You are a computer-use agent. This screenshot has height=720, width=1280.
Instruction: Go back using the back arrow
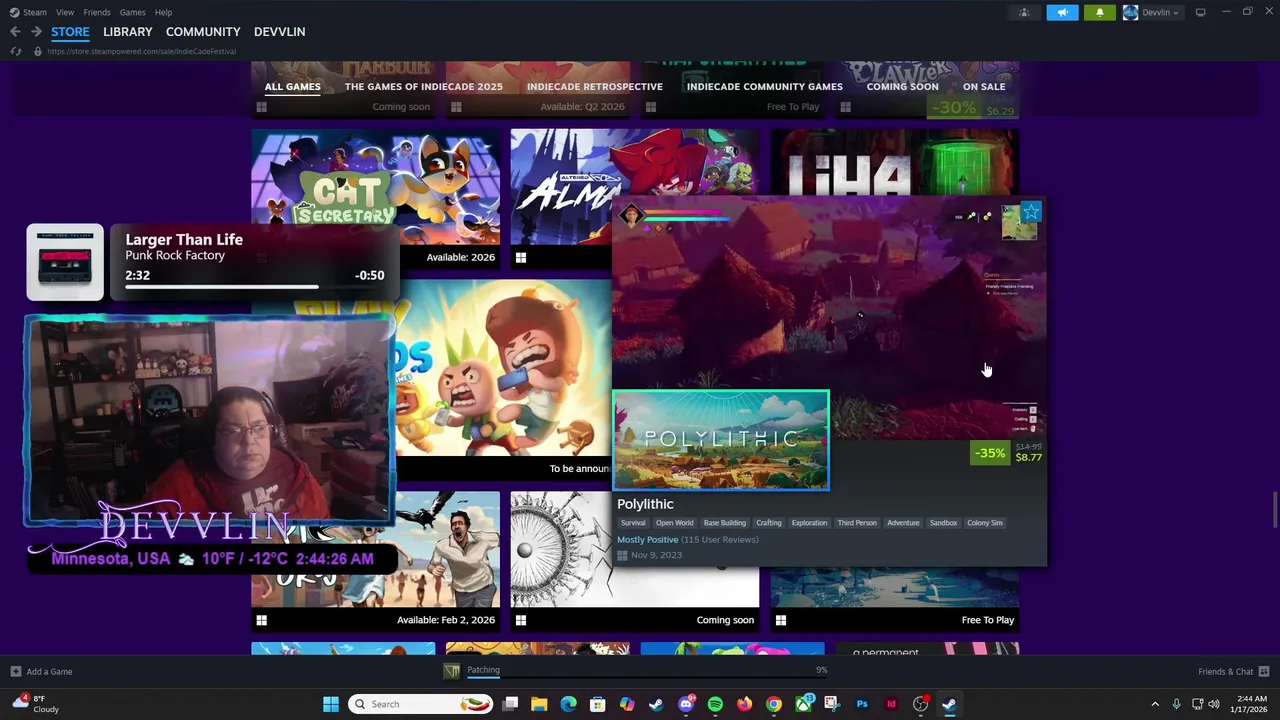pyautogui.click(x=15, y=32)
